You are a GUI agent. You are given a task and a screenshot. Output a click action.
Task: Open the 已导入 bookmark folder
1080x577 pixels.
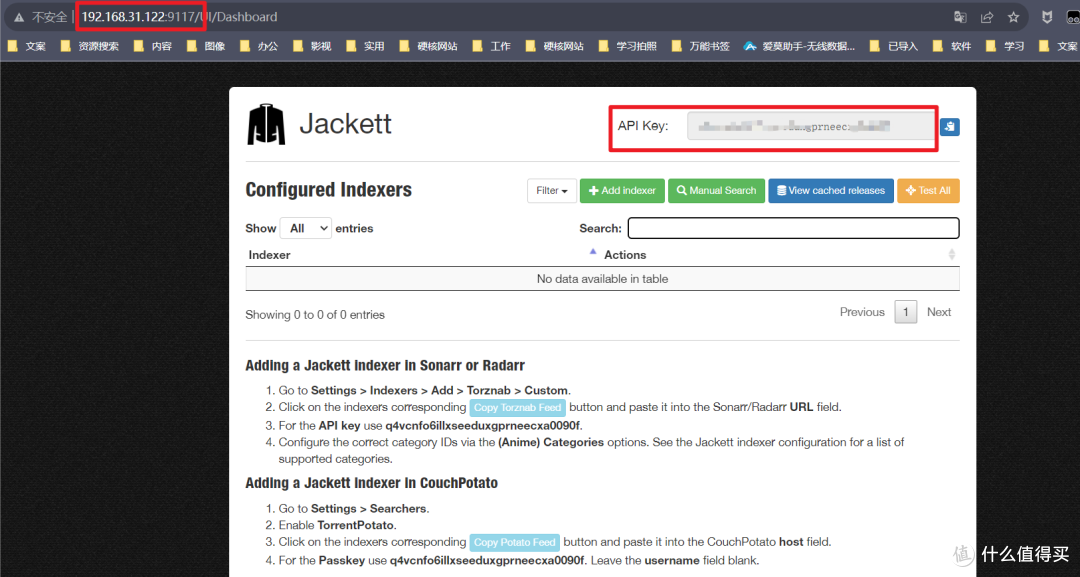(894, 46)
